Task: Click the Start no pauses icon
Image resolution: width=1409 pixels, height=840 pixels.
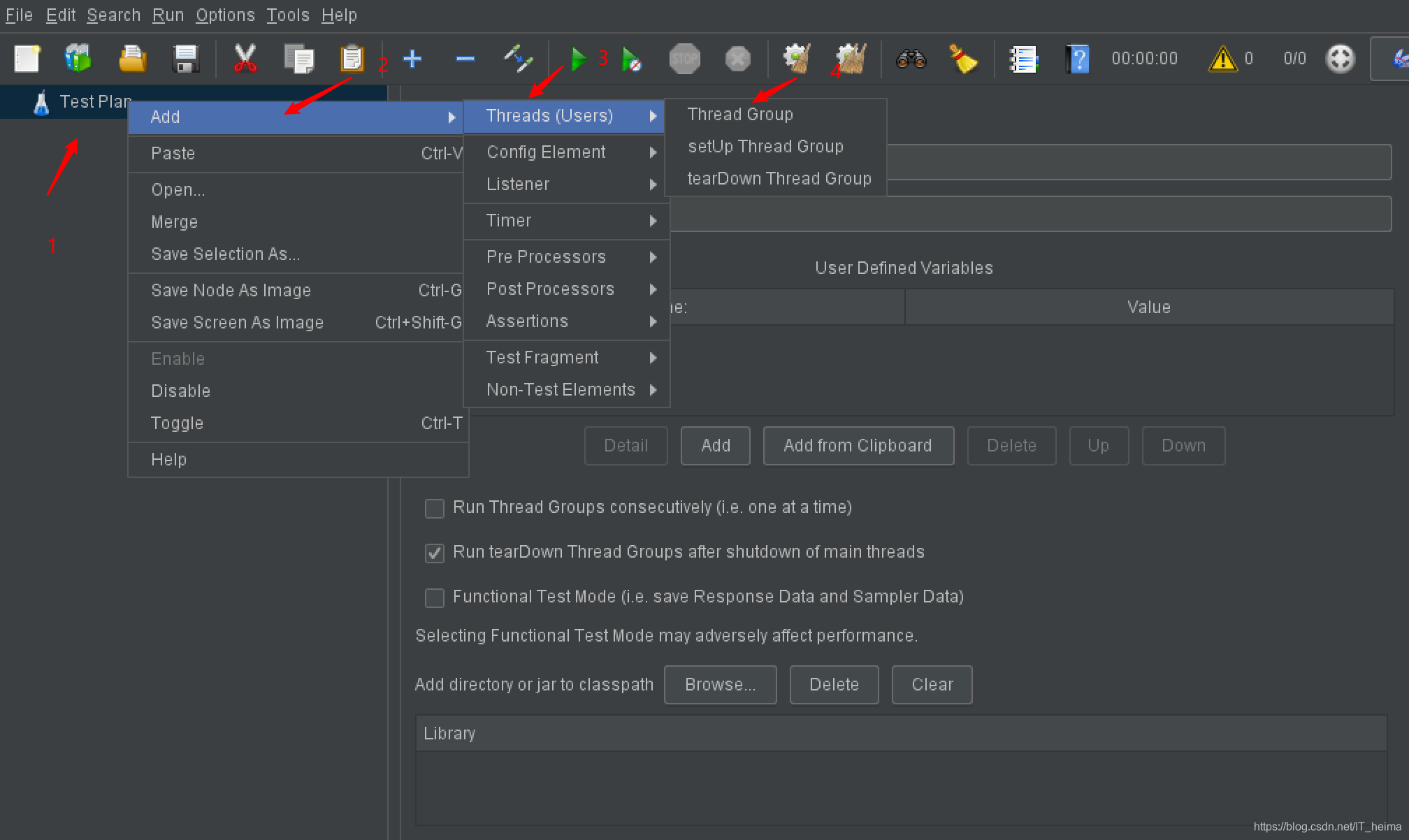Action: coord(631,59)
